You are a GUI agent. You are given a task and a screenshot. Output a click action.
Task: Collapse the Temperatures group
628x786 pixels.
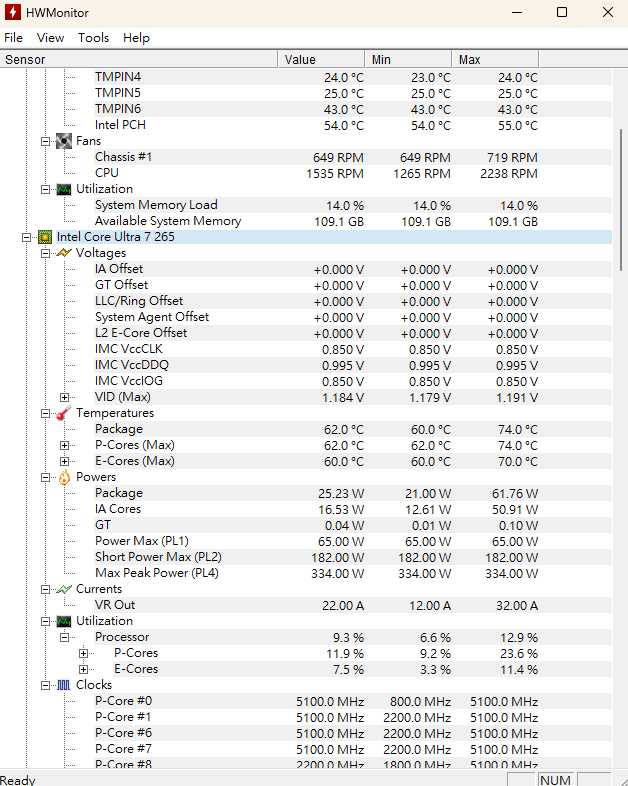click(46, 414)
